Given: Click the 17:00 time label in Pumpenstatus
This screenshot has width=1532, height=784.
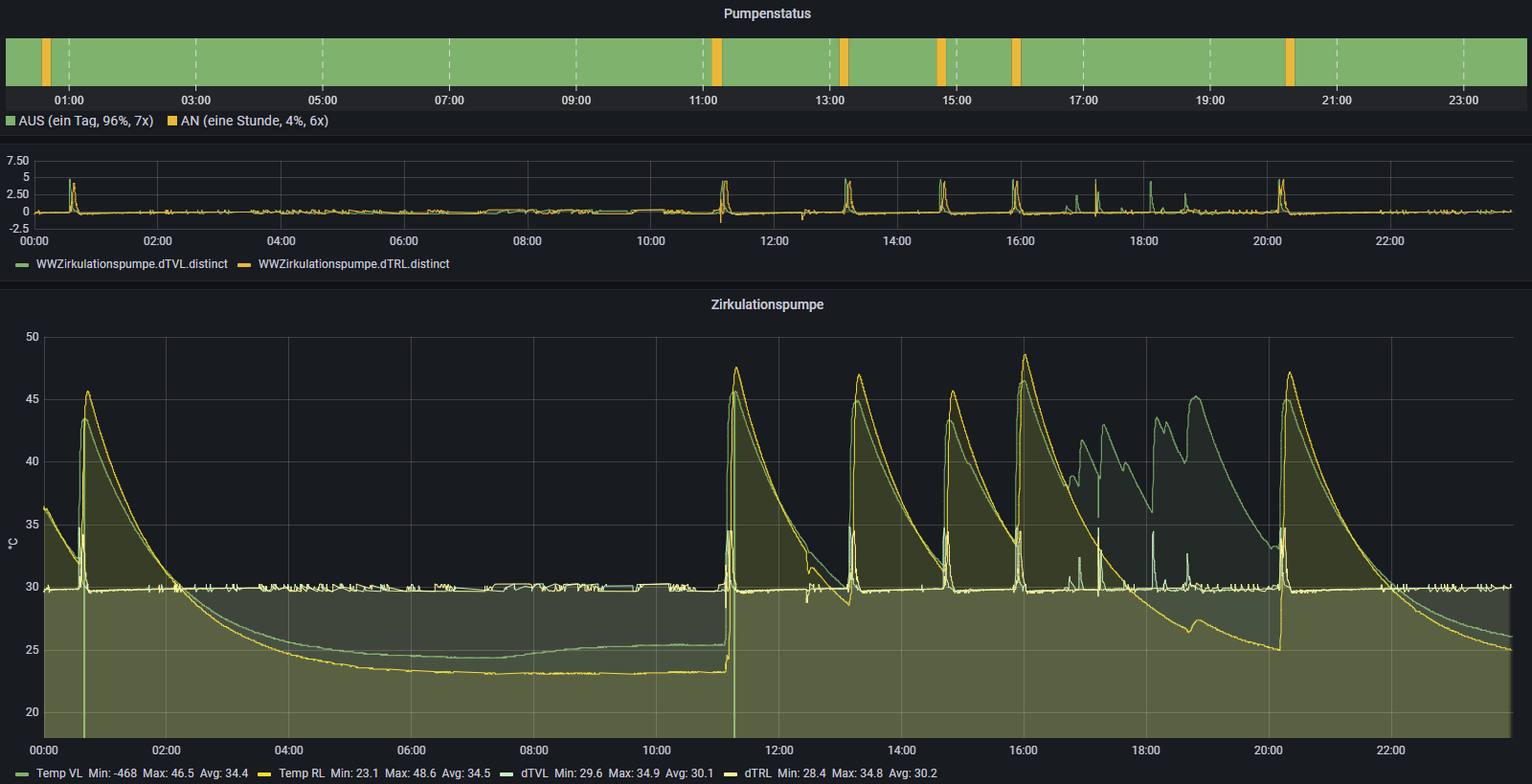Looking at the screenshot, I should click(x=1084, y=101).
